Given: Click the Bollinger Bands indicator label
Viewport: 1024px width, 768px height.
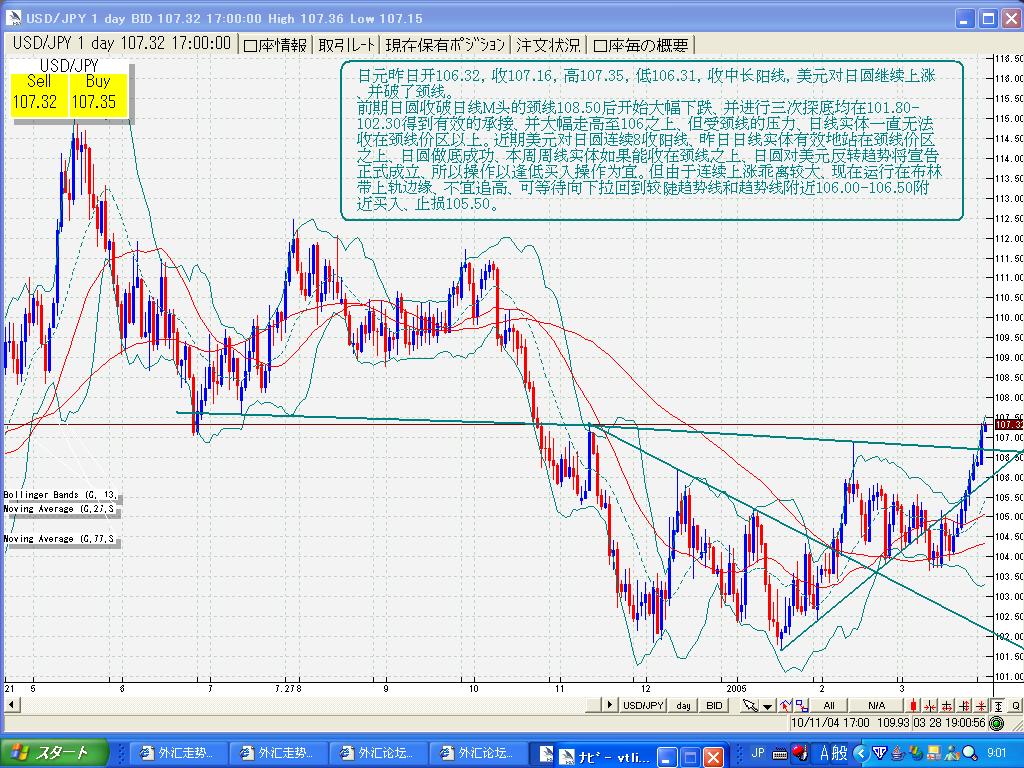Looking at the screenshot, I should tap(60, 495).
